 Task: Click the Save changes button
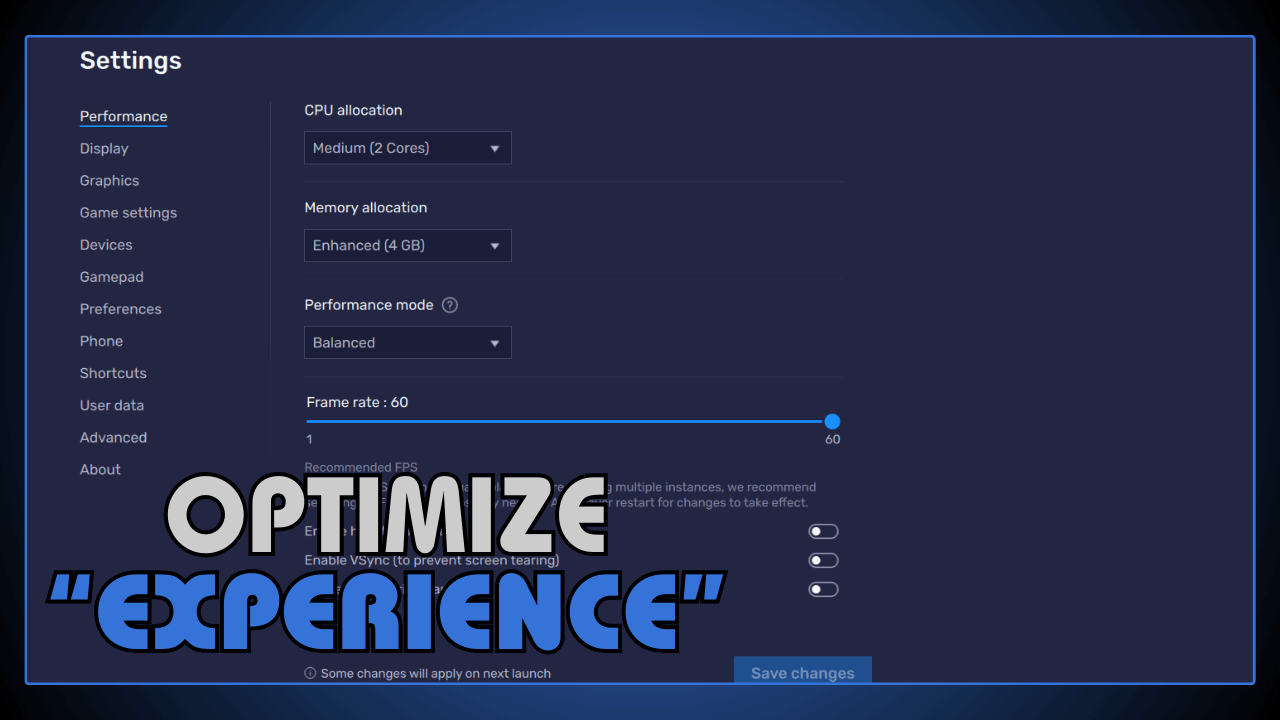tap(802, 672)
